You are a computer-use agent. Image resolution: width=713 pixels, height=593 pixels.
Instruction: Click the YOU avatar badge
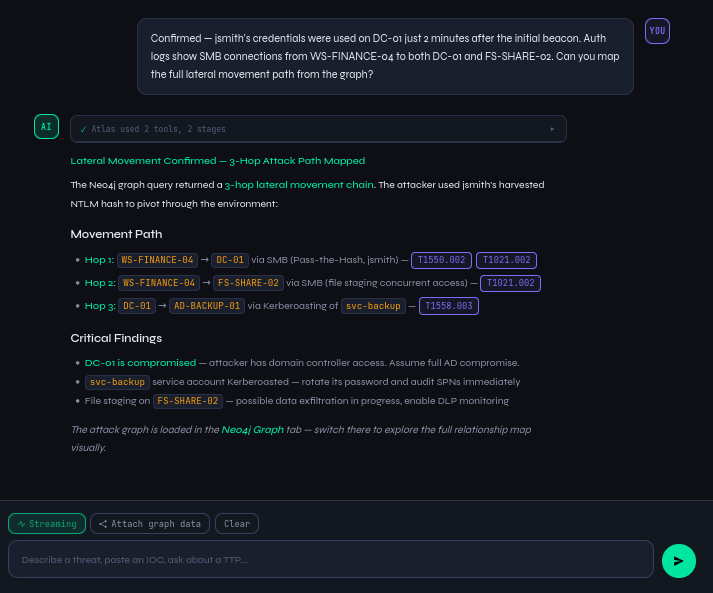pos(657,31)
